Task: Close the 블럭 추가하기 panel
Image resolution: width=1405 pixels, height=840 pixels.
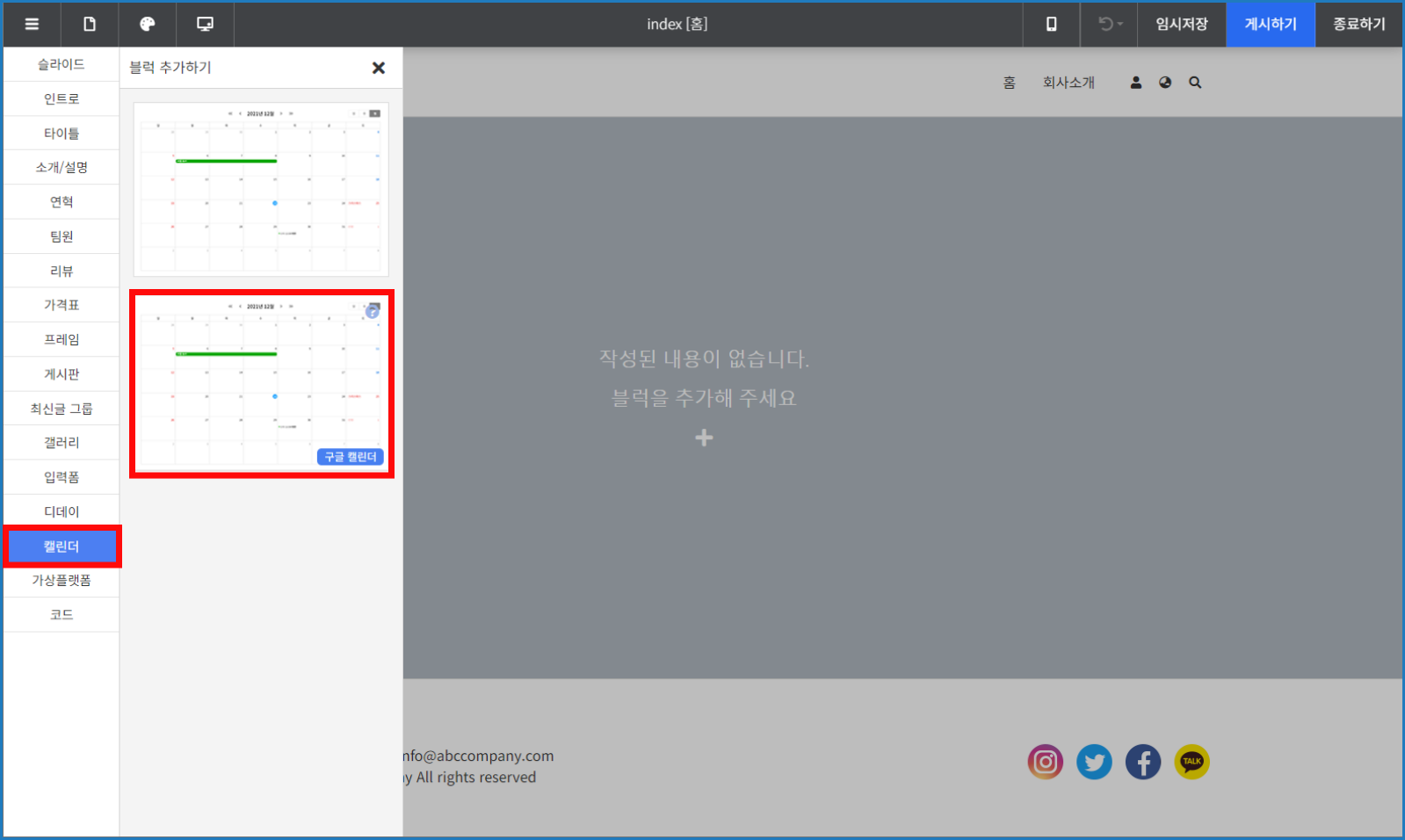Action: tap(379, 68)
